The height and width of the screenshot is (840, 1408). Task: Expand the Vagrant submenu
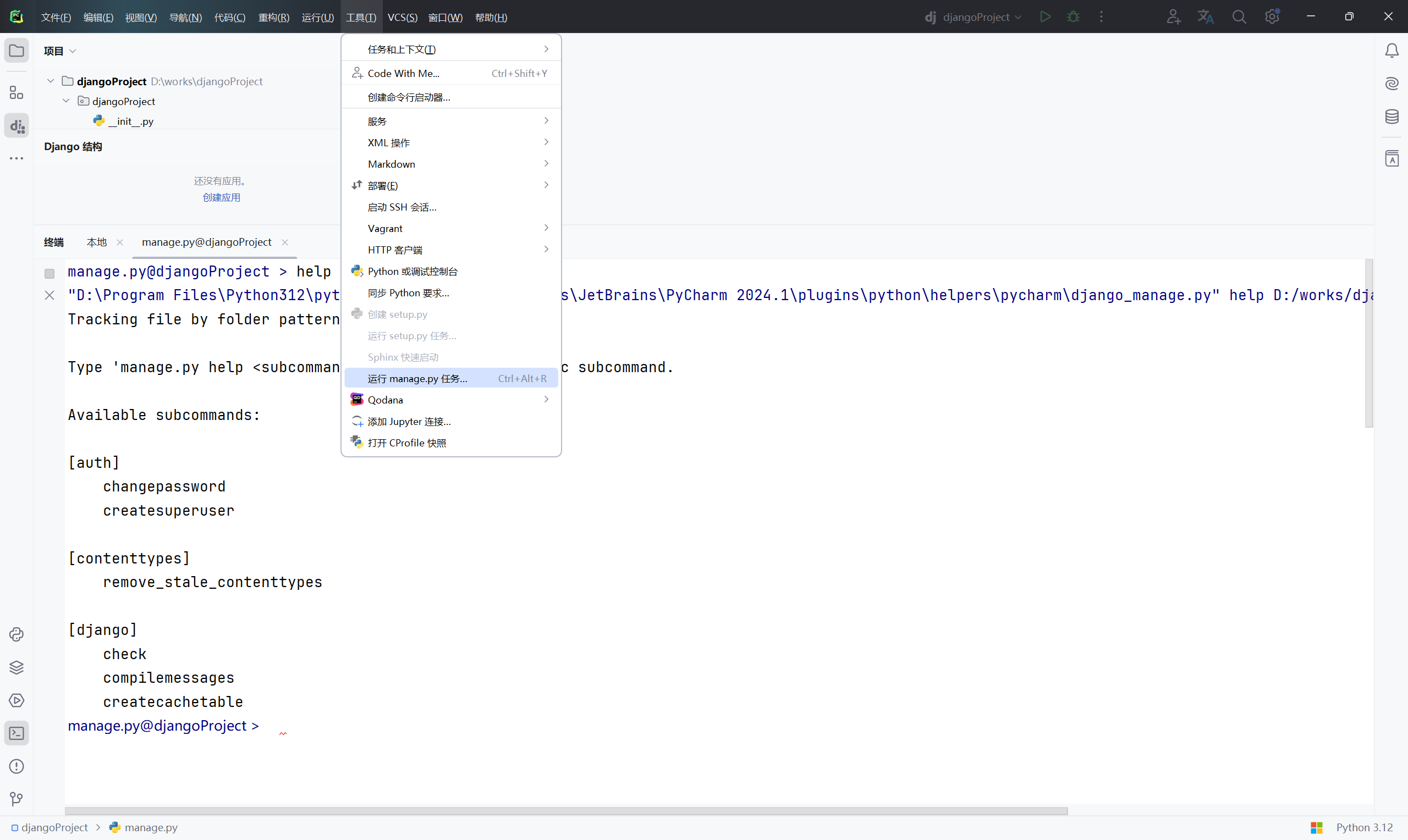pyautogui.click(x=450, y=229)
